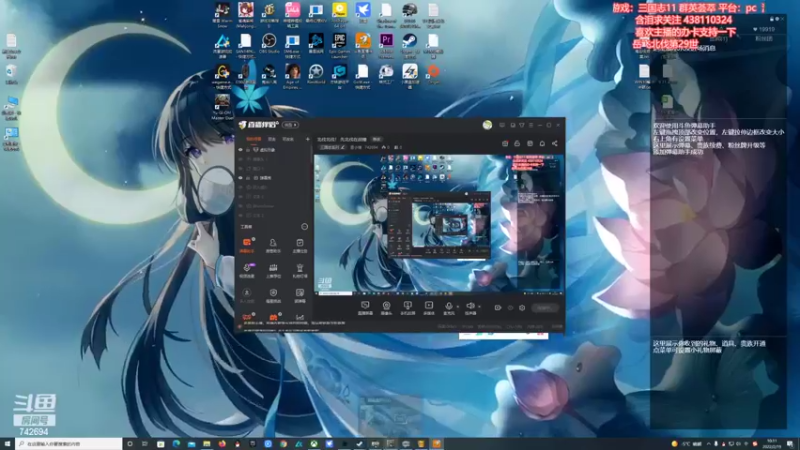
Task: Open the Recycle Bin on the desktop
Action: point(11,74)
